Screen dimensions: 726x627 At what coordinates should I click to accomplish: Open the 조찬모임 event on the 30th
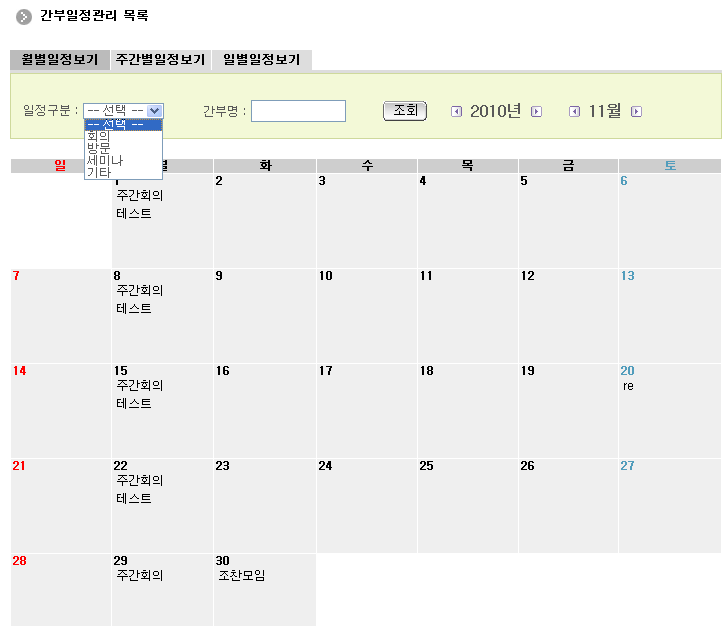pyautogui.click(x=241, y=576)
